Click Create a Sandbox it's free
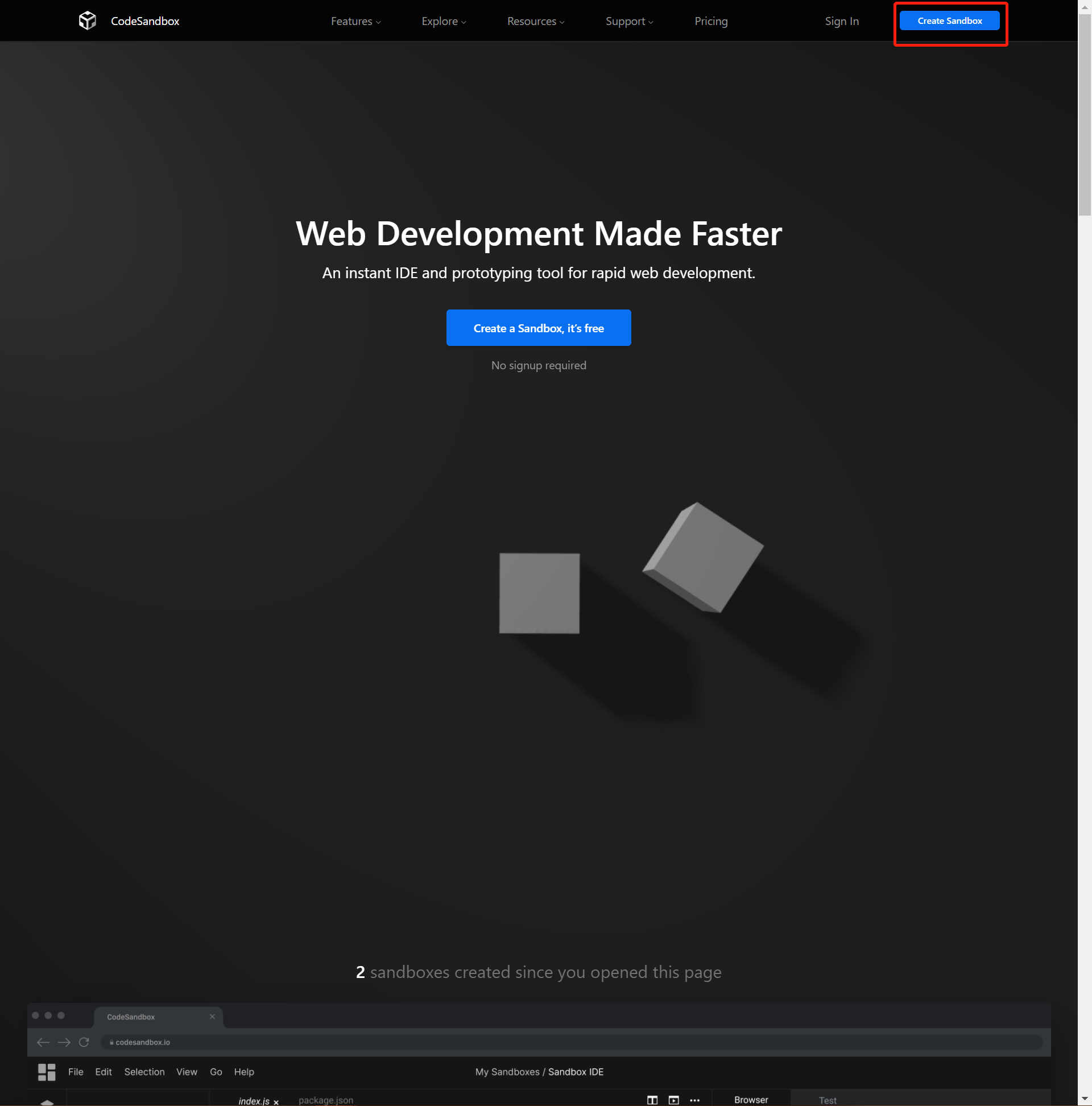The height and width of the screenshot is (1106, 1092). pyautogui.click(x=538, y=327)
